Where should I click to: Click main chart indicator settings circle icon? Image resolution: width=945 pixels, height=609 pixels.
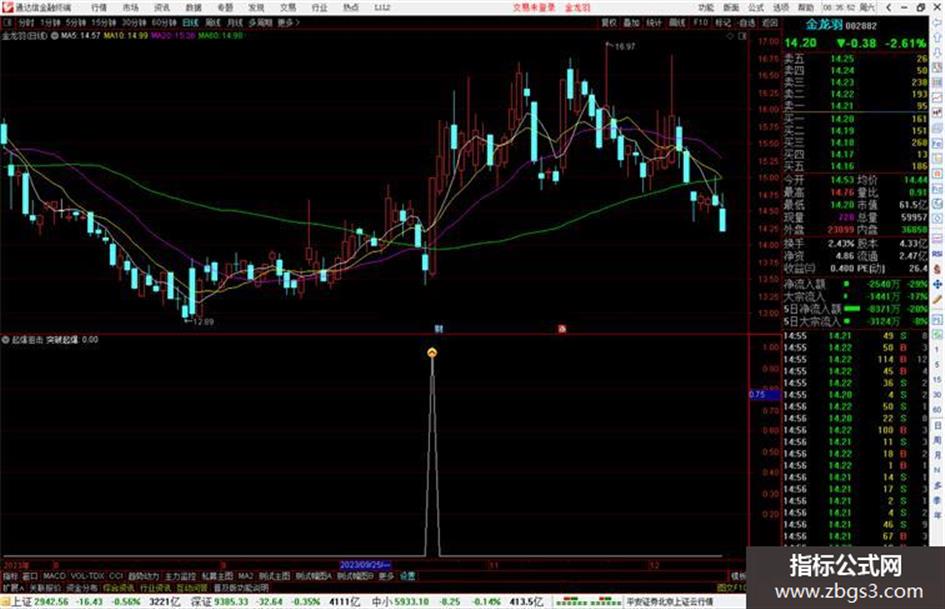point(55,36)
